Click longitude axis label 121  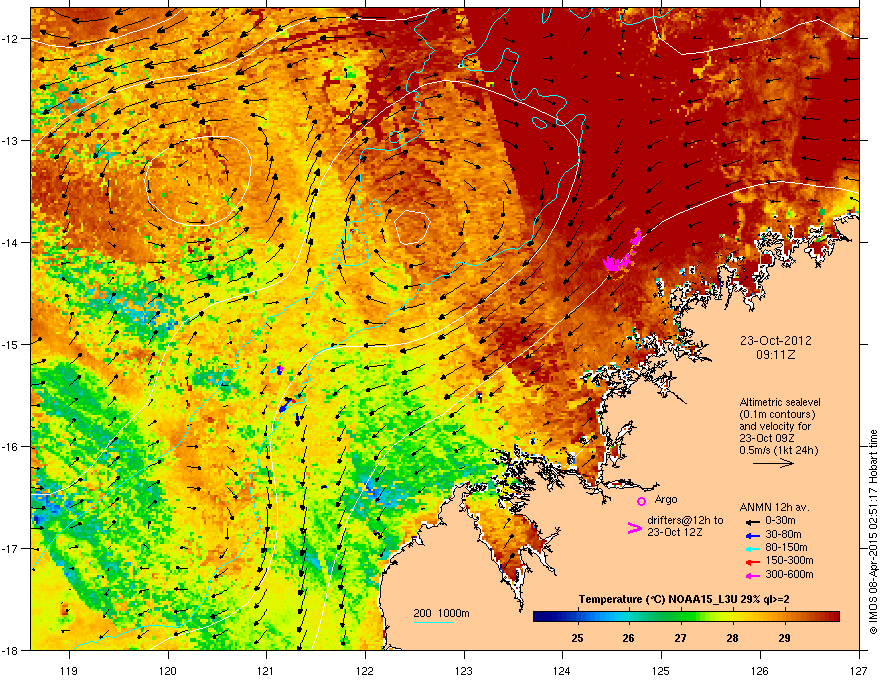pyautogui.click(x=266, y=670)
